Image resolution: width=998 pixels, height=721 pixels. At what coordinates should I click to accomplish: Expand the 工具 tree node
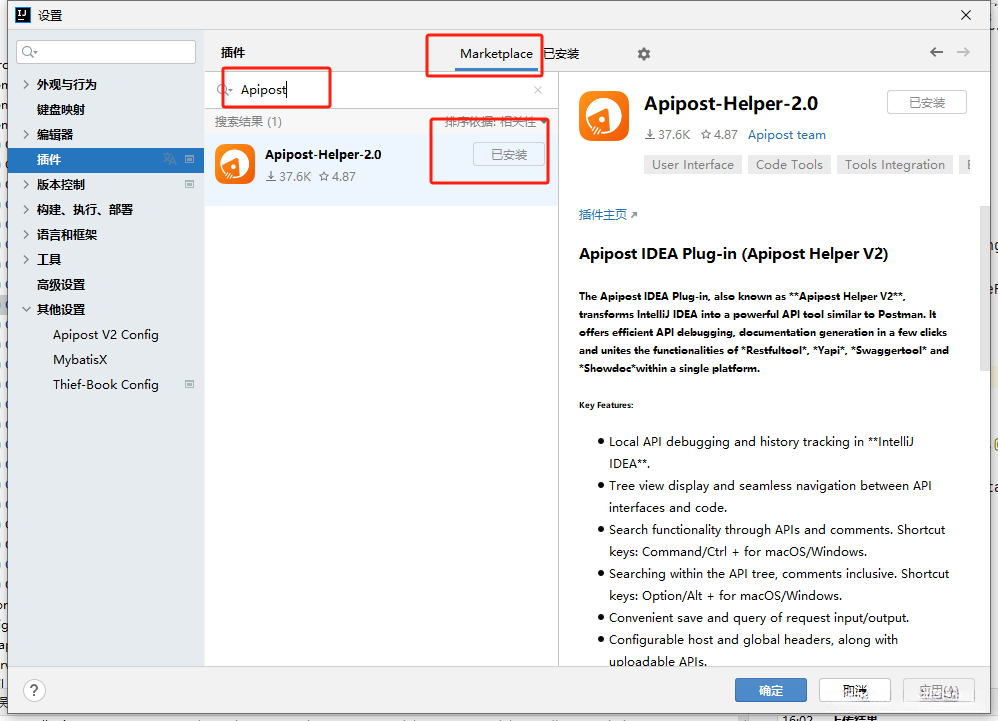click(26, 260)
